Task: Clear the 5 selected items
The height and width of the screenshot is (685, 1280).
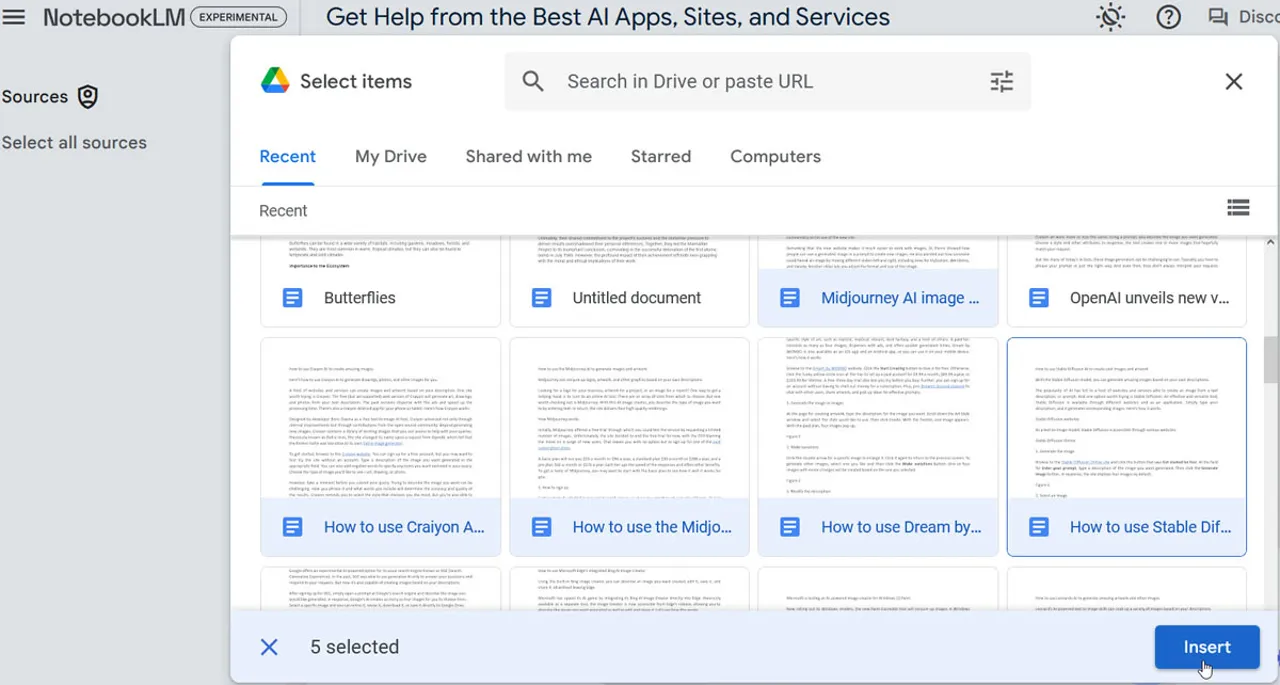Action: pyautogui.click(x=269, y=647)
